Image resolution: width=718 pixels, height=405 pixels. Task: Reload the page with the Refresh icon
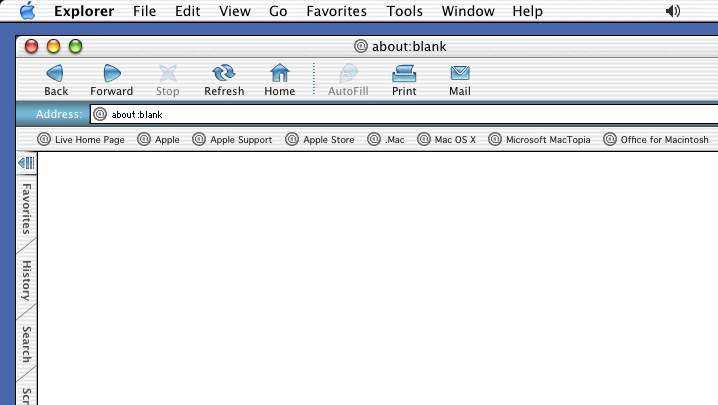224,73
